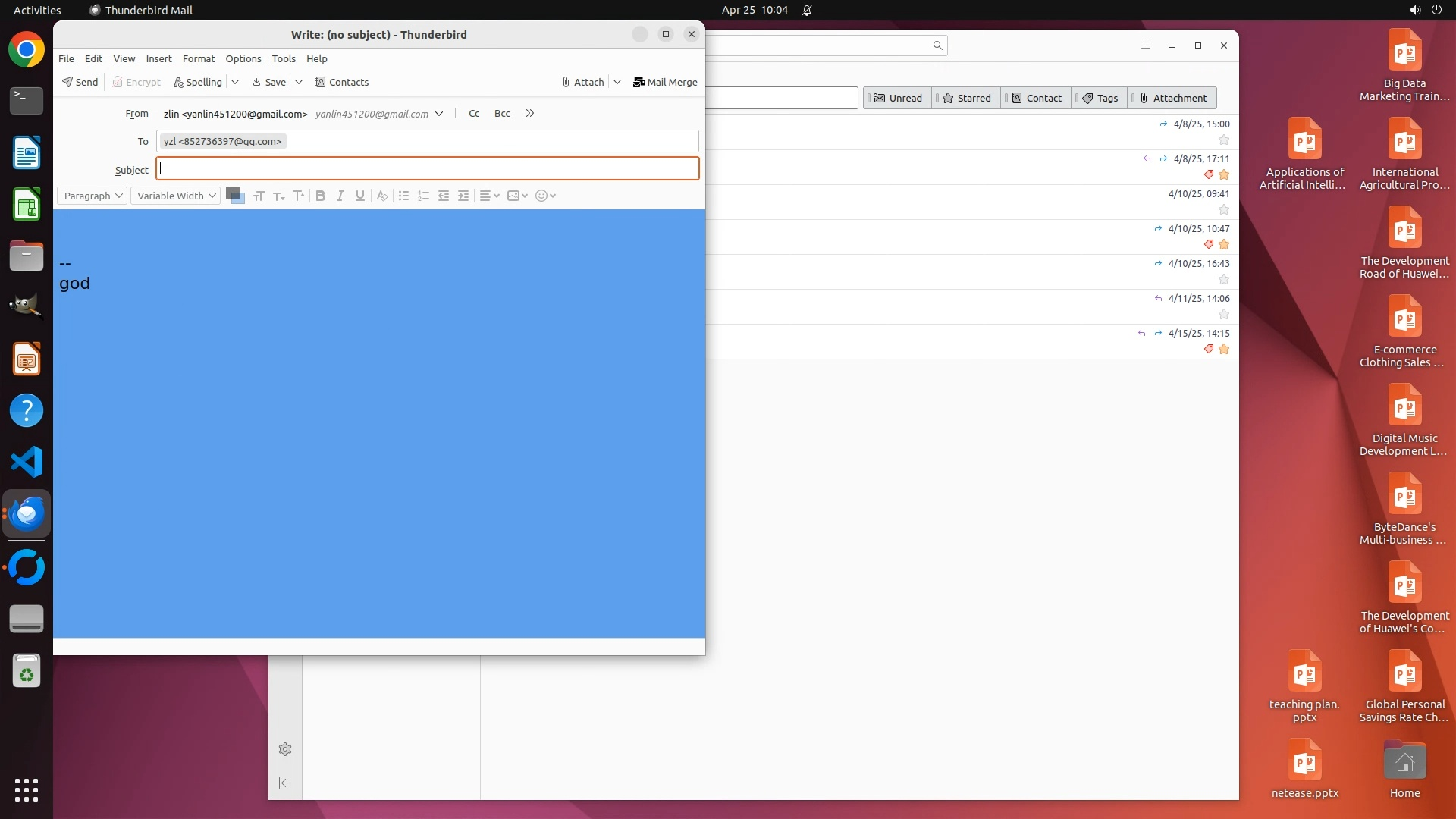Increase the font size
The width and height of the screenshot is (1456, 819).
pyautogui.click(x=299, y=196)
